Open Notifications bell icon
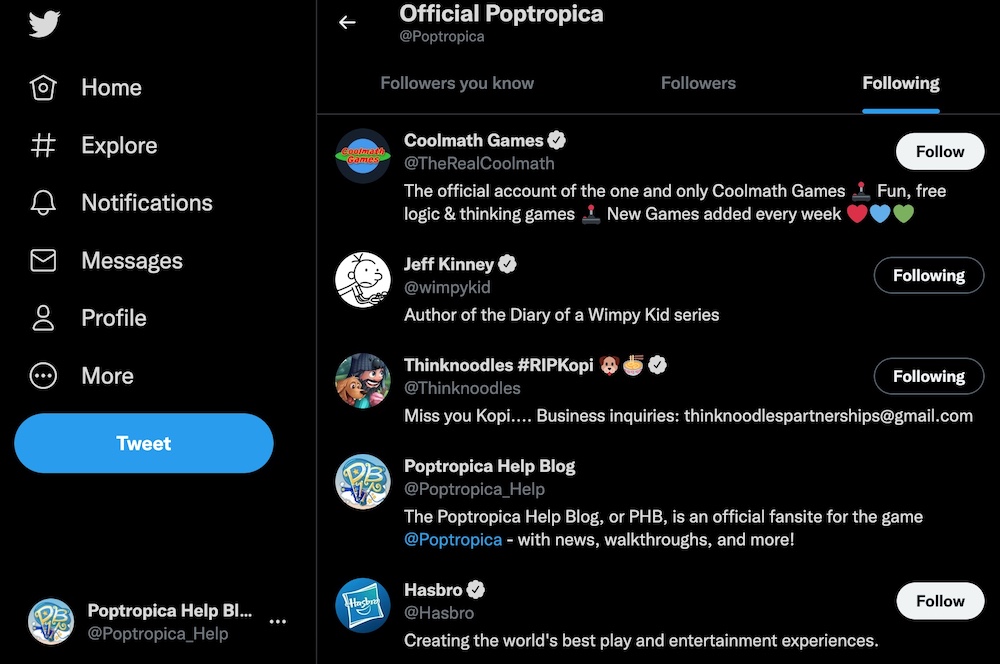The image size is (1000, 664). [x=43, y=203]
